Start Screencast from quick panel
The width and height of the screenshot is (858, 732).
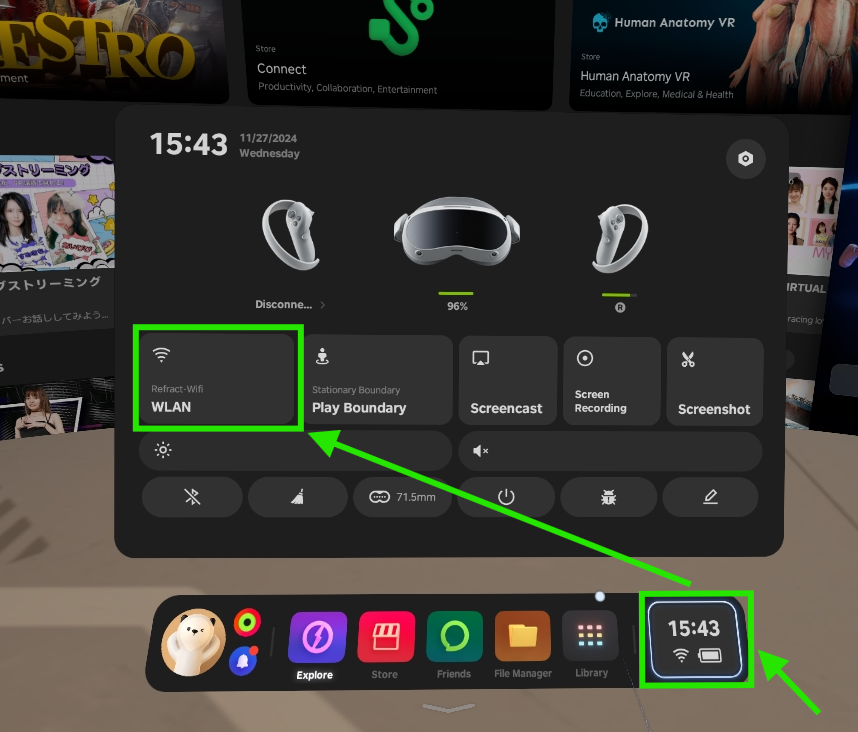coord(508,380)
